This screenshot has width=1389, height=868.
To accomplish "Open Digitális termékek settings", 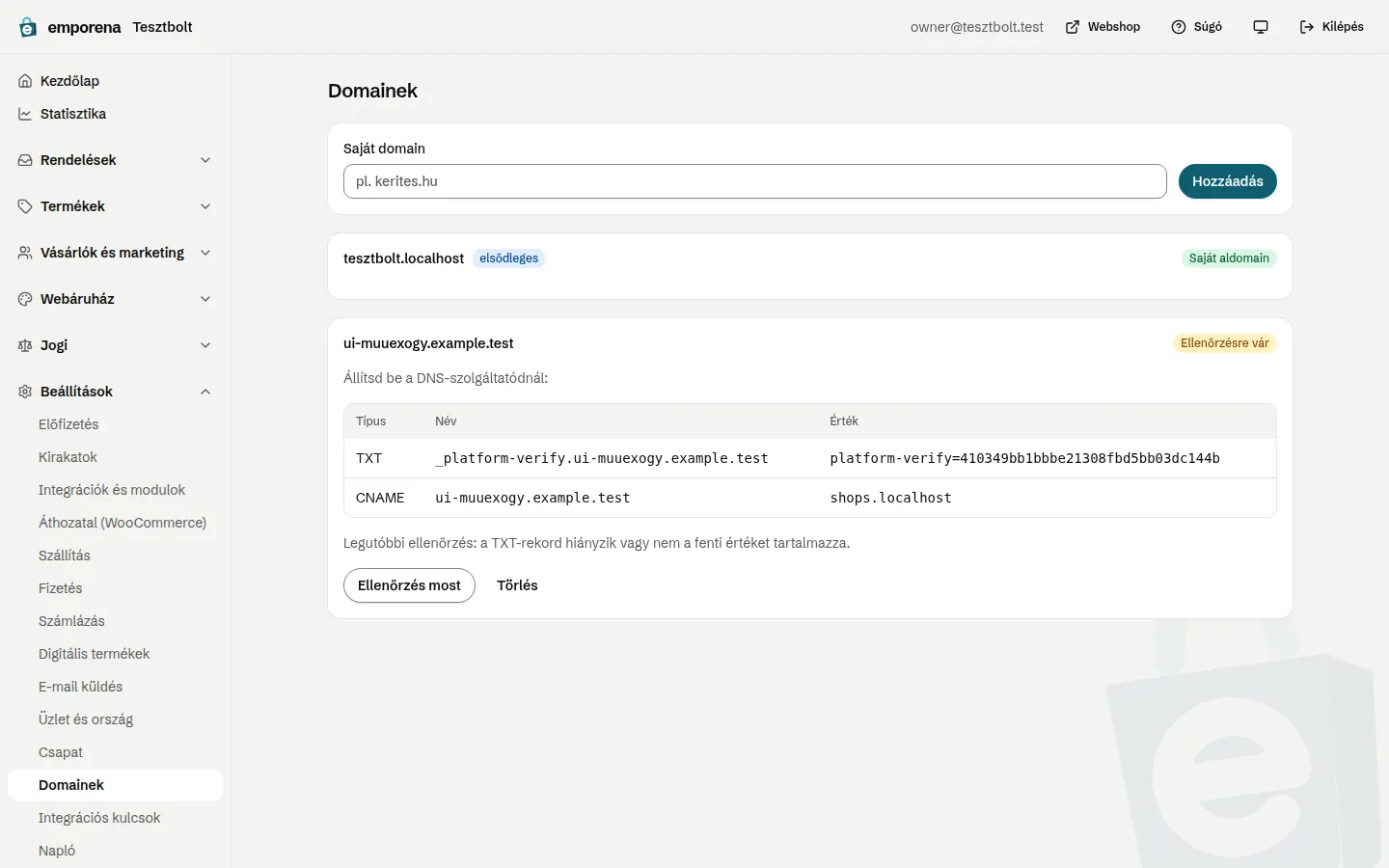I will tap(115, 654).
